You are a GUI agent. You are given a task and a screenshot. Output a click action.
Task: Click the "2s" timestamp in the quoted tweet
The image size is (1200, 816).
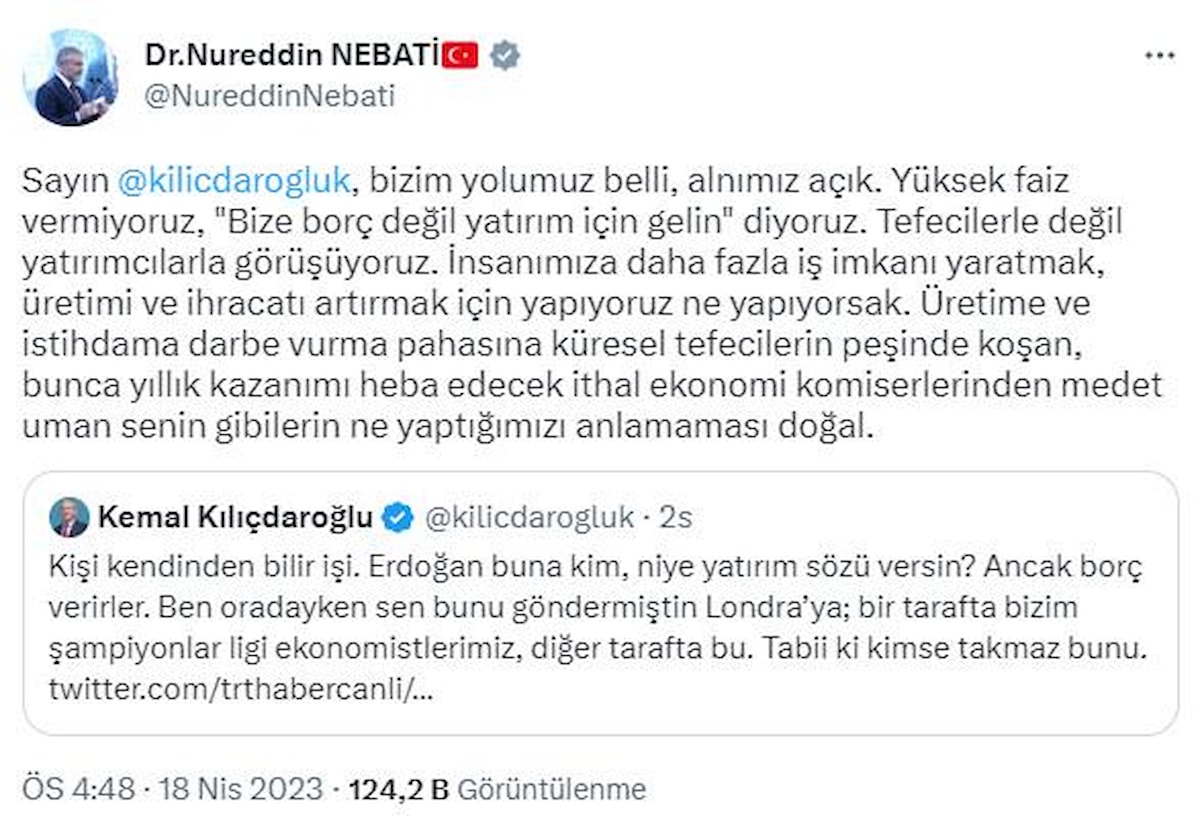677,517
